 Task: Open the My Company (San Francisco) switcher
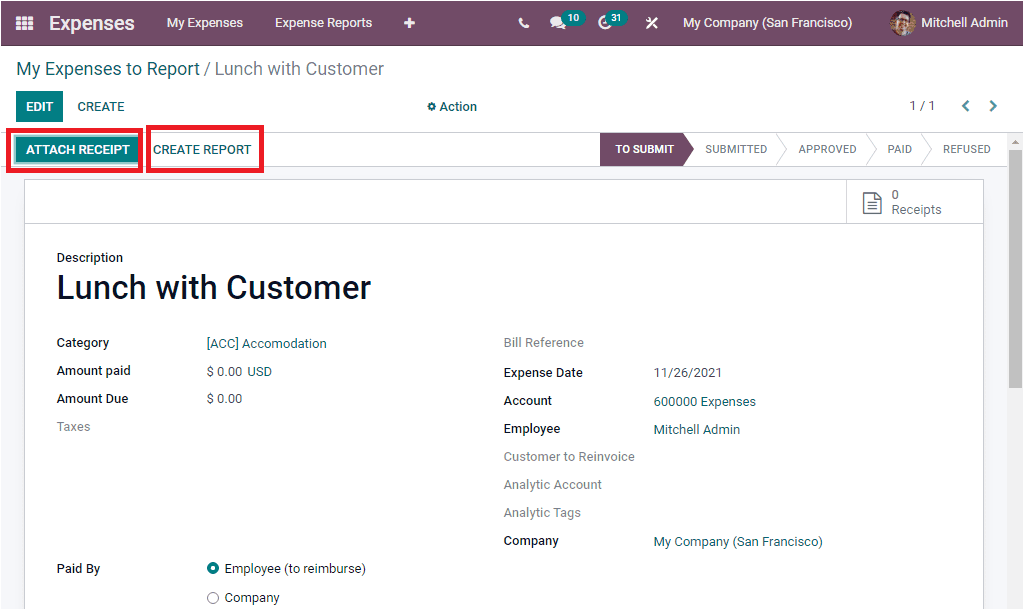click(767, 23)
